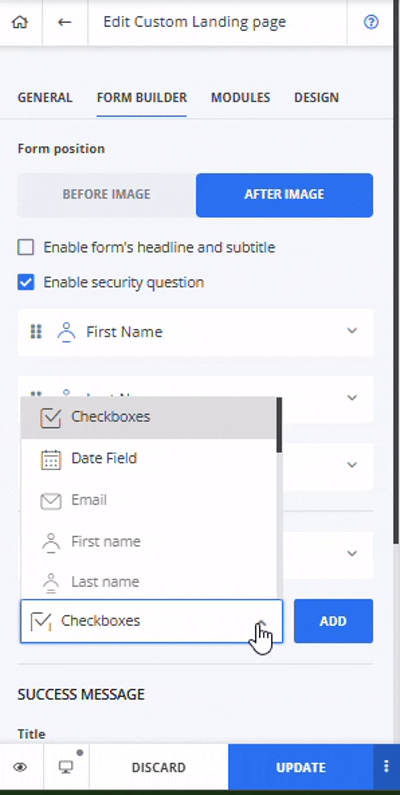This screenshot has height=795, width=400.
Task: Switch to the MODULES tab
Action: pos(240,98)
